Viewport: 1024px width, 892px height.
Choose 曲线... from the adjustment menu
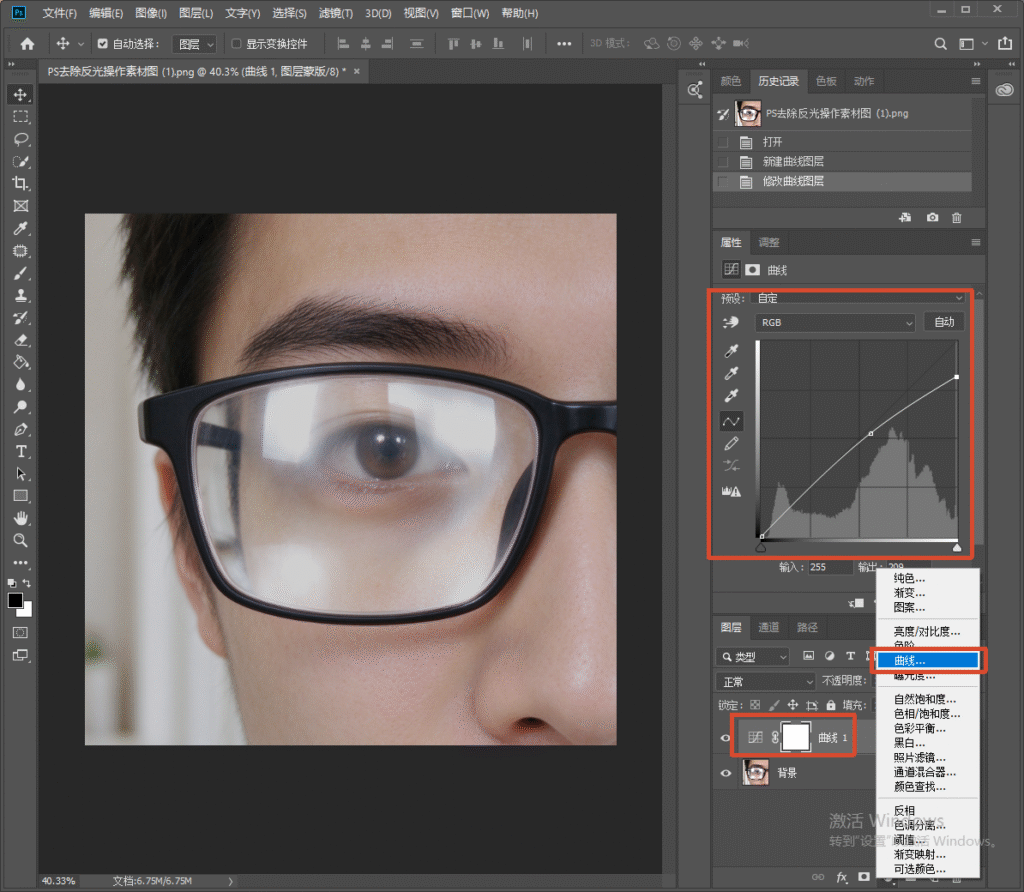tap(927, 661)
